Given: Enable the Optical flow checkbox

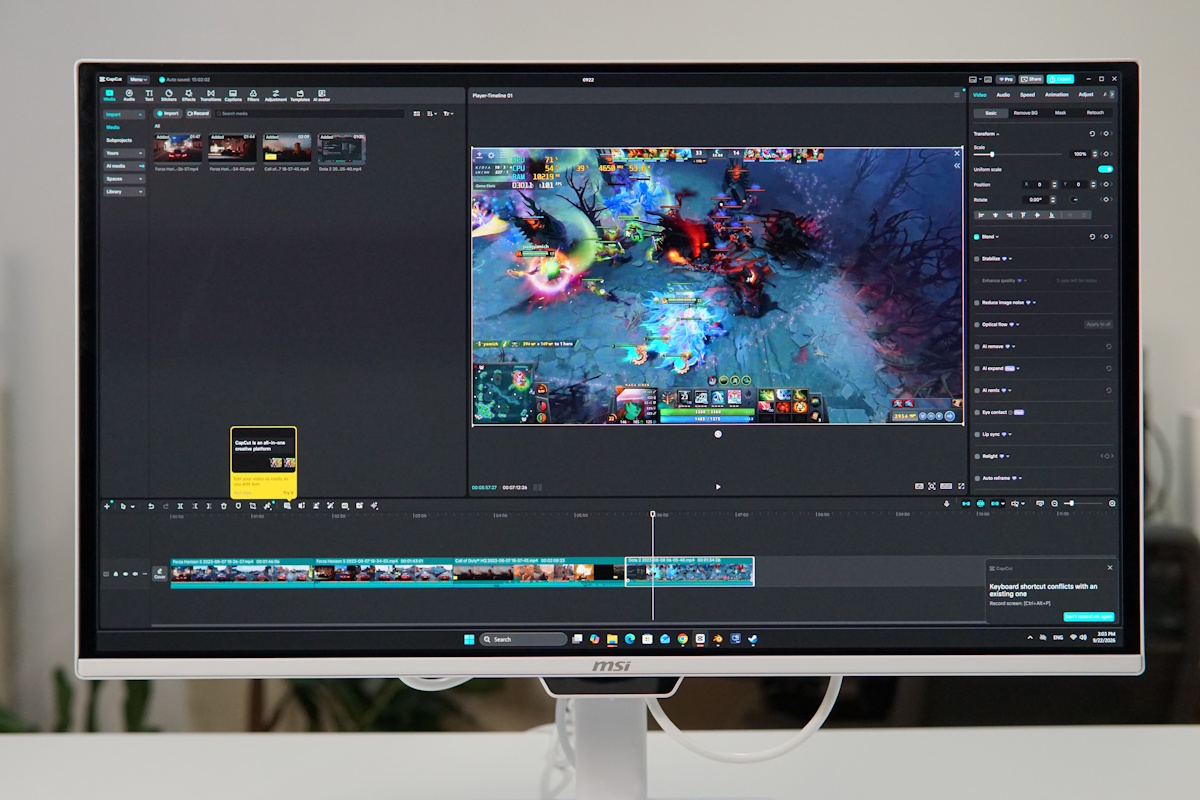Looking at the screenshot, I should pos(976,324).
